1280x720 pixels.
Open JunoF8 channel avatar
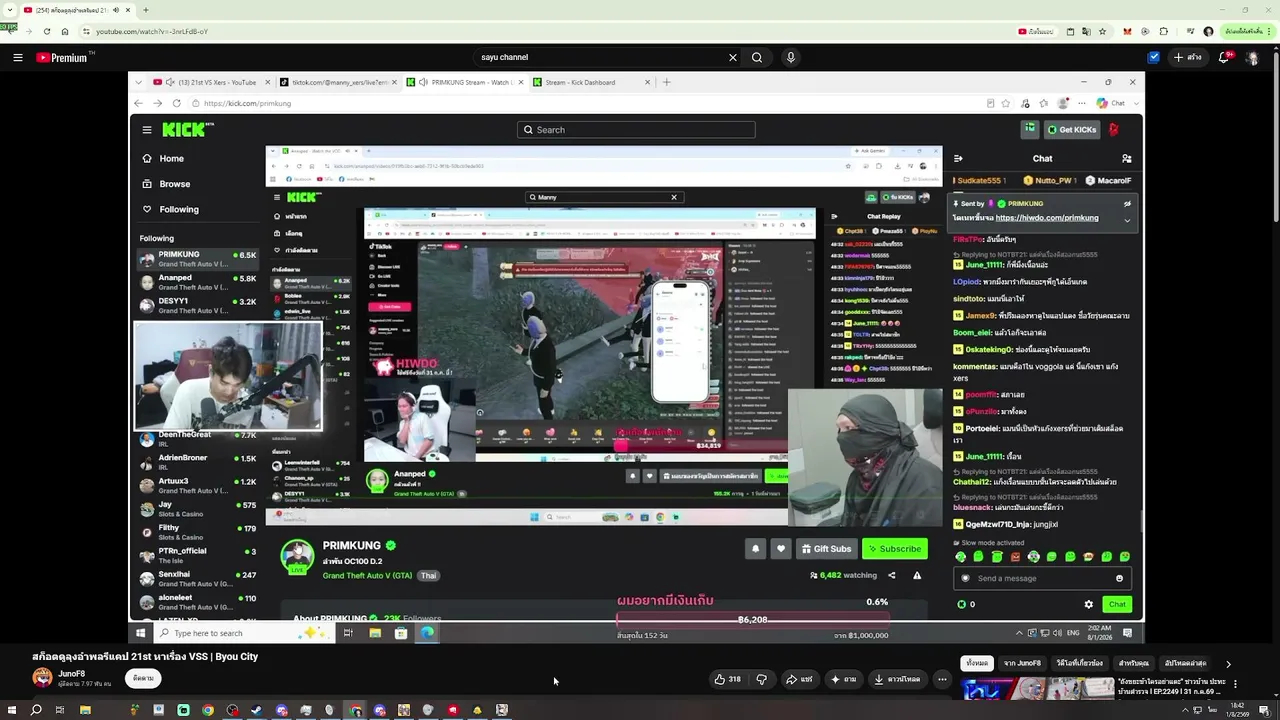point(42,678)
